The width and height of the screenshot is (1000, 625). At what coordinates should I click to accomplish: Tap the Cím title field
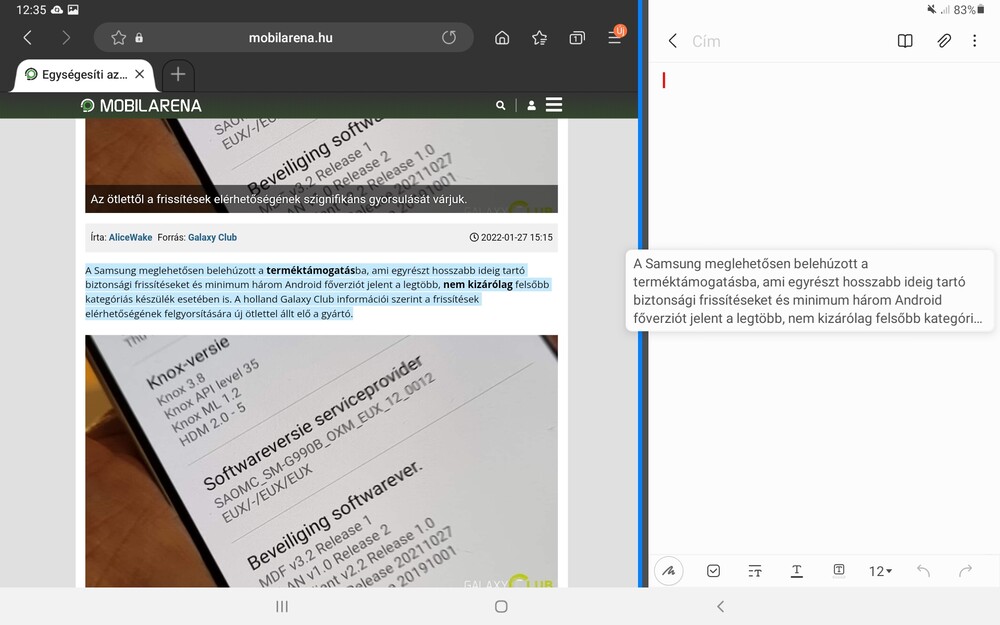(707, 41)
